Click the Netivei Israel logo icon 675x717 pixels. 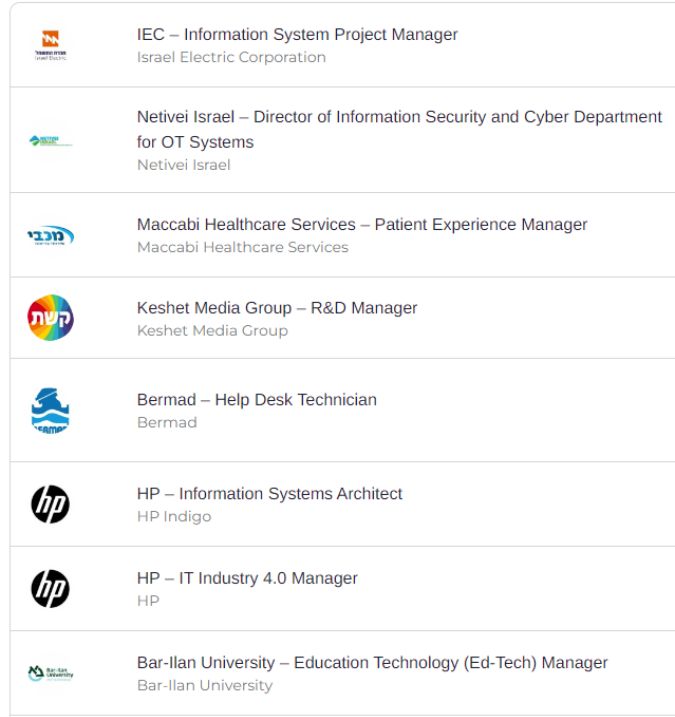pos(51,141)
